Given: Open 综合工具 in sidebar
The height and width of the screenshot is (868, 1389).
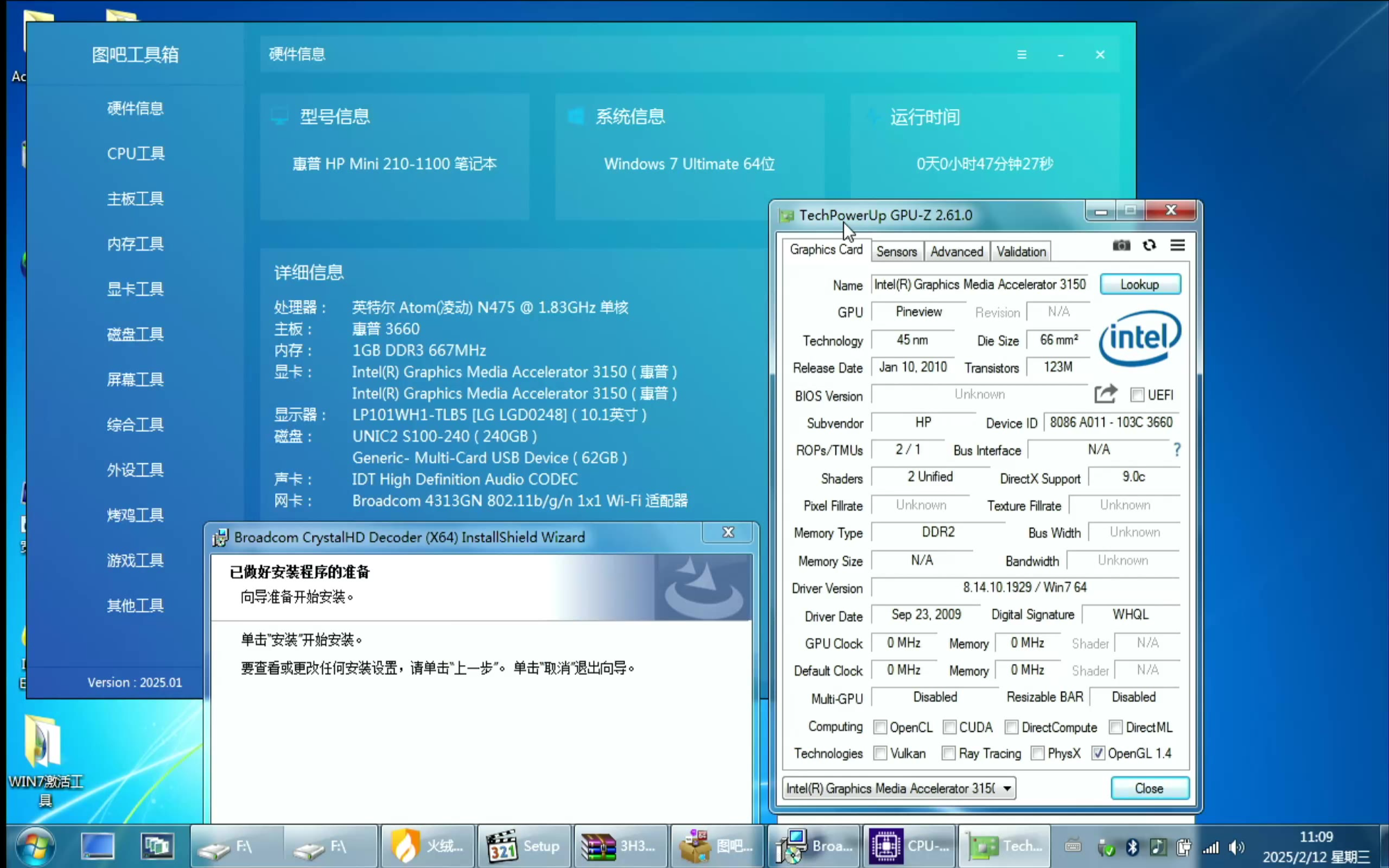Looking at the screenshot, I should pyautogui.click(x=135, y=424).
